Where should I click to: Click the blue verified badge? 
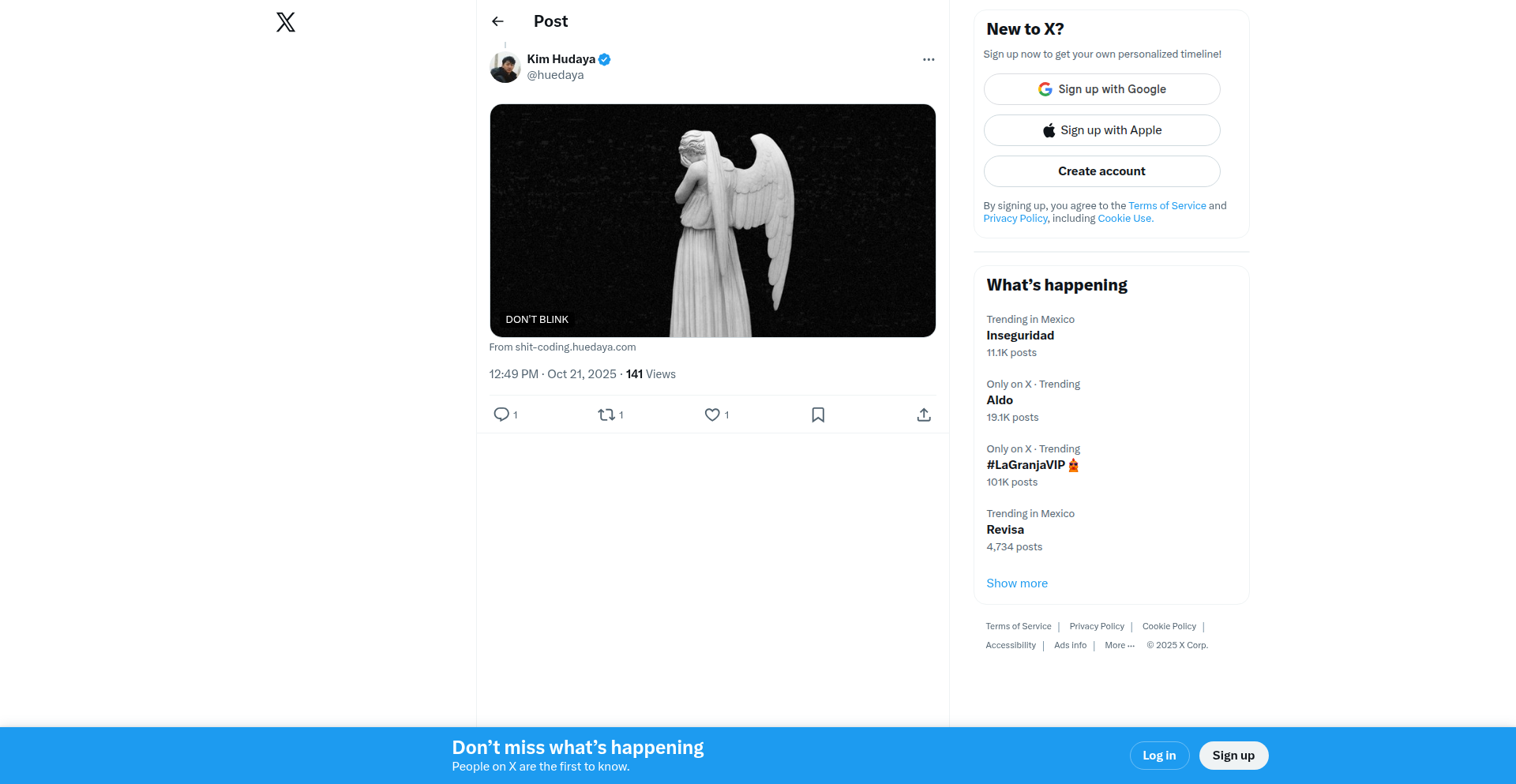coord(605,59)
